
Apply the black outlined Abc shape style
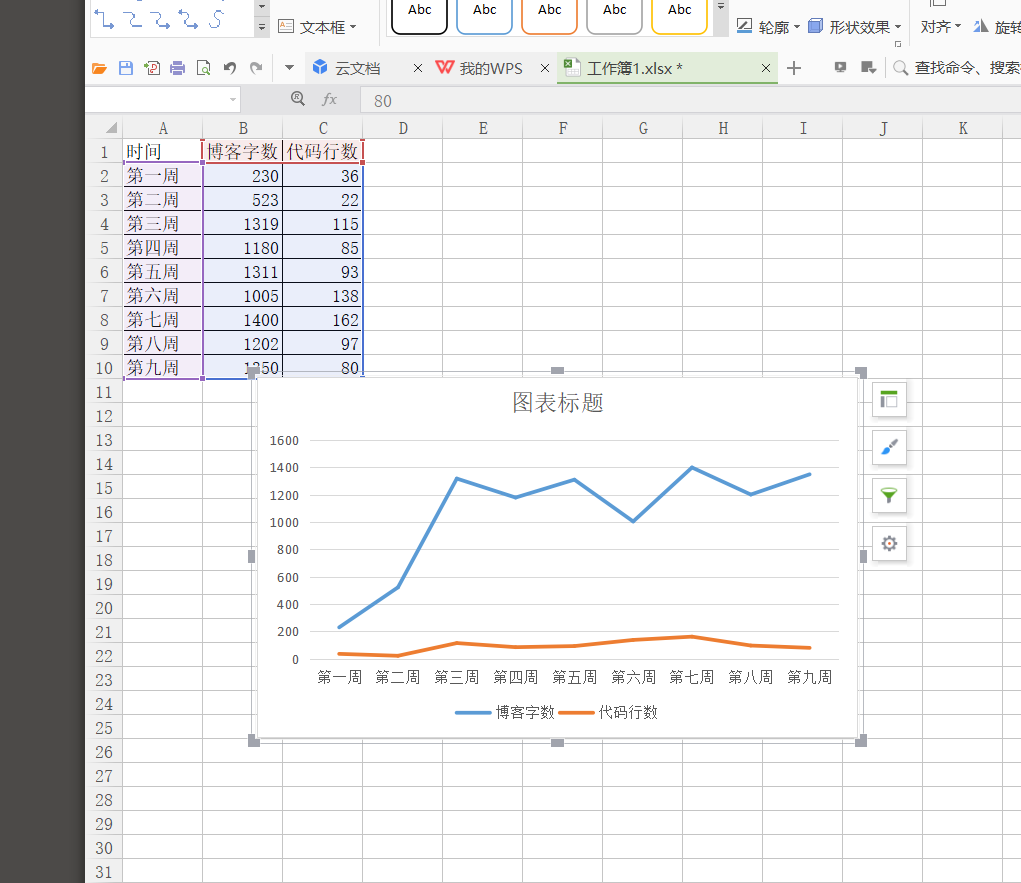(419, 14)
